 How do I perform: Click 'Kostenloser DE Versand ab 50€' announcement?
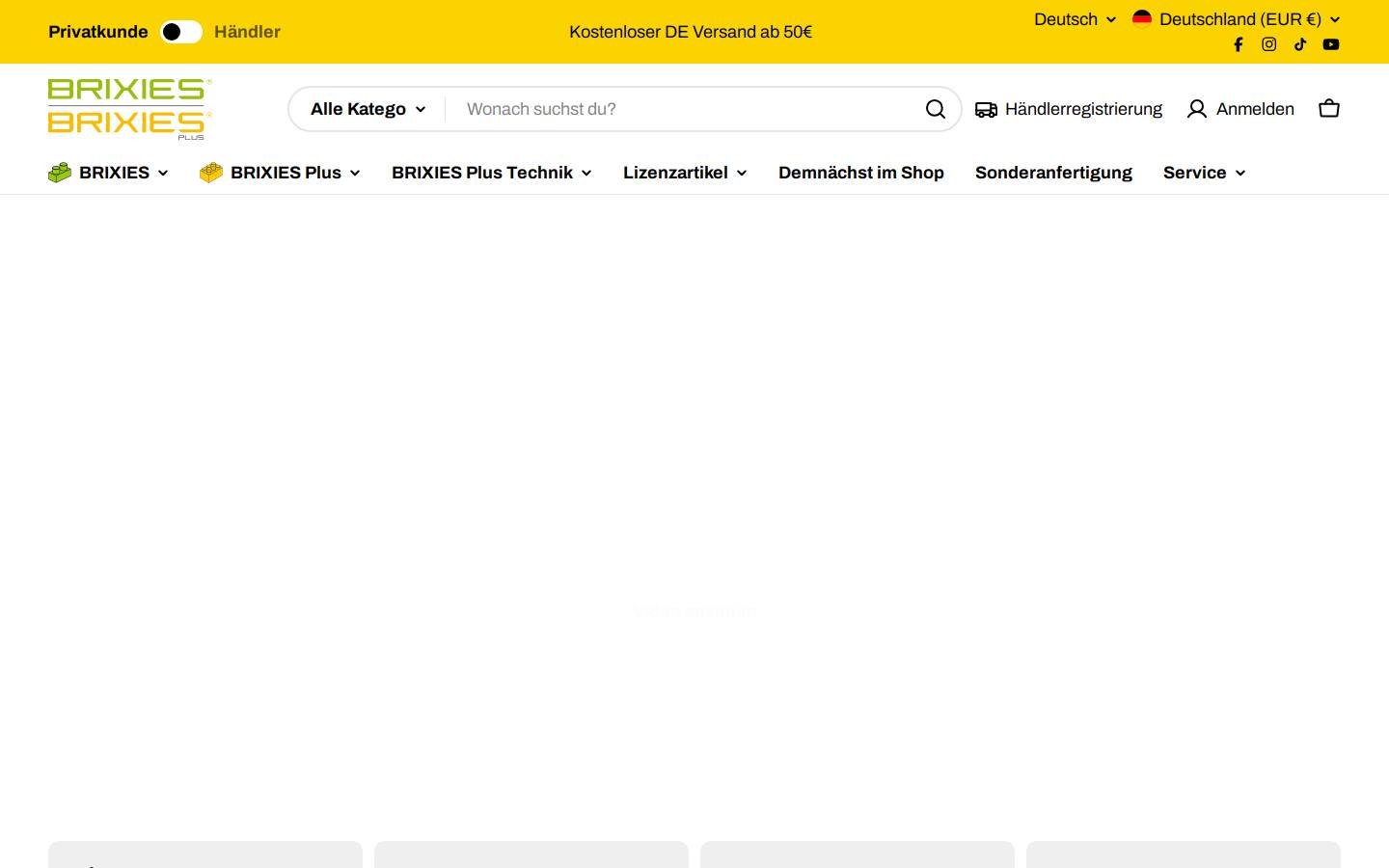click(691, 32)
